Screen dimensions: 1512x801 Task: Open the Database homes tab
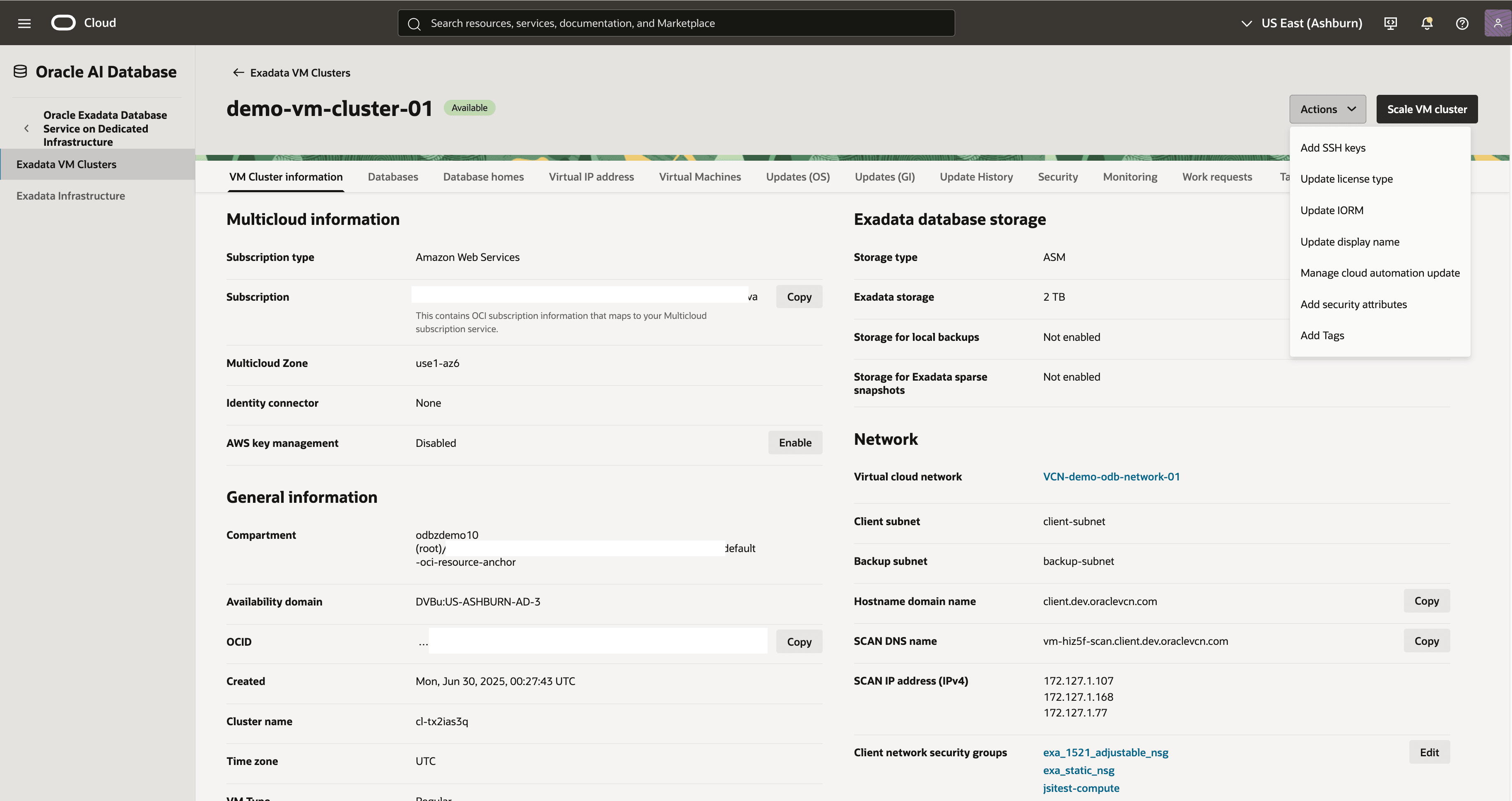pyautogui.click(x=483, y=177)
